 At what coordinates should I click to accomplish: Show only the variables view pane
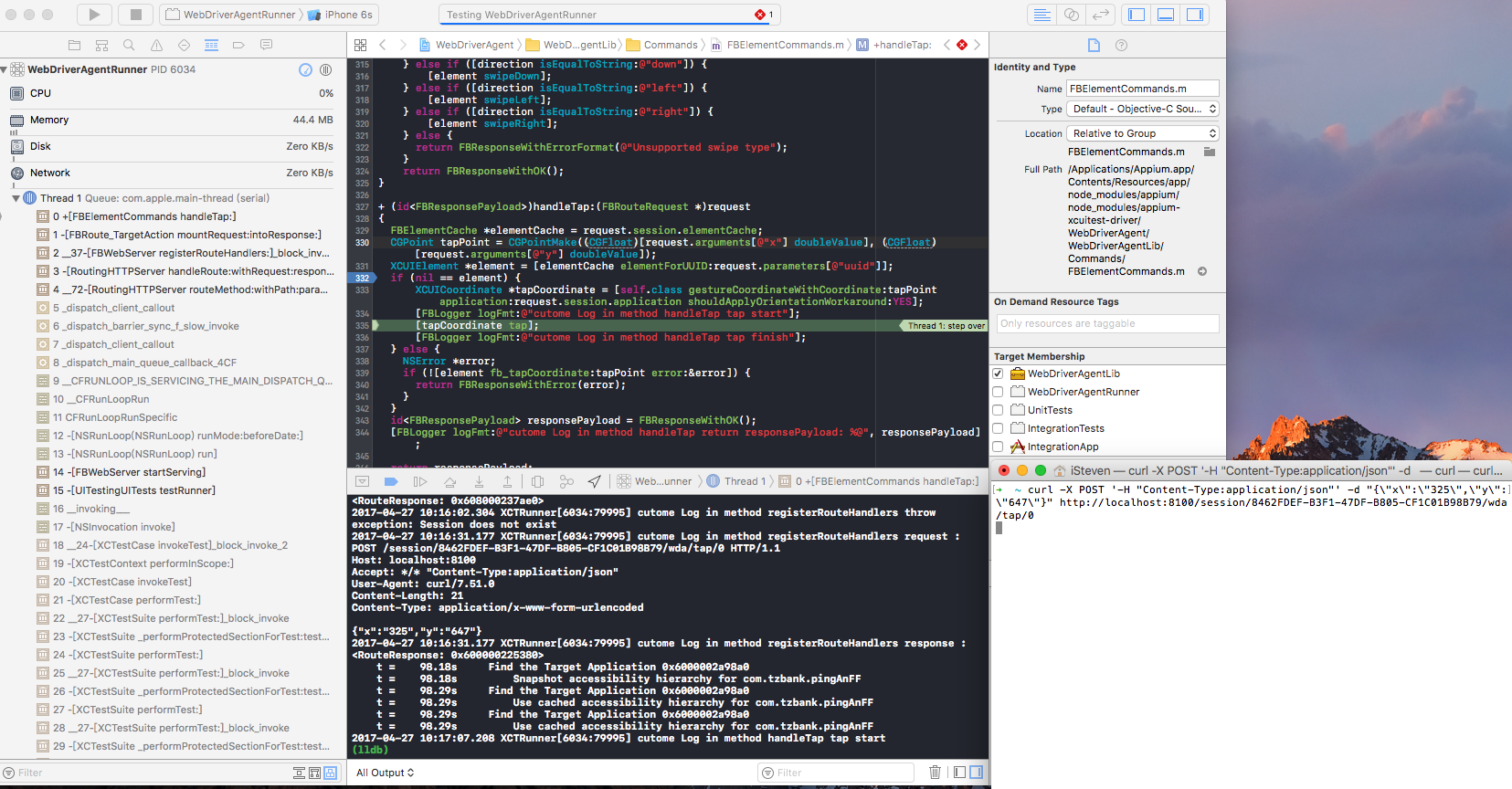click(959, 773)
